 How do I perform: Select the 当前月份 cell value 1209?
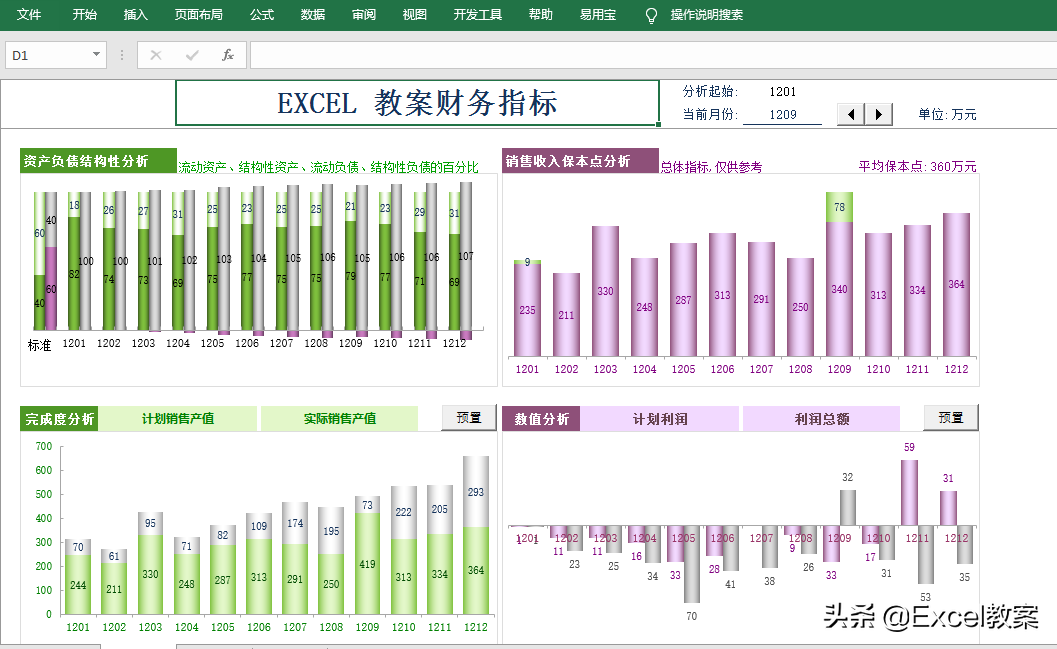(x=783, y=115)
